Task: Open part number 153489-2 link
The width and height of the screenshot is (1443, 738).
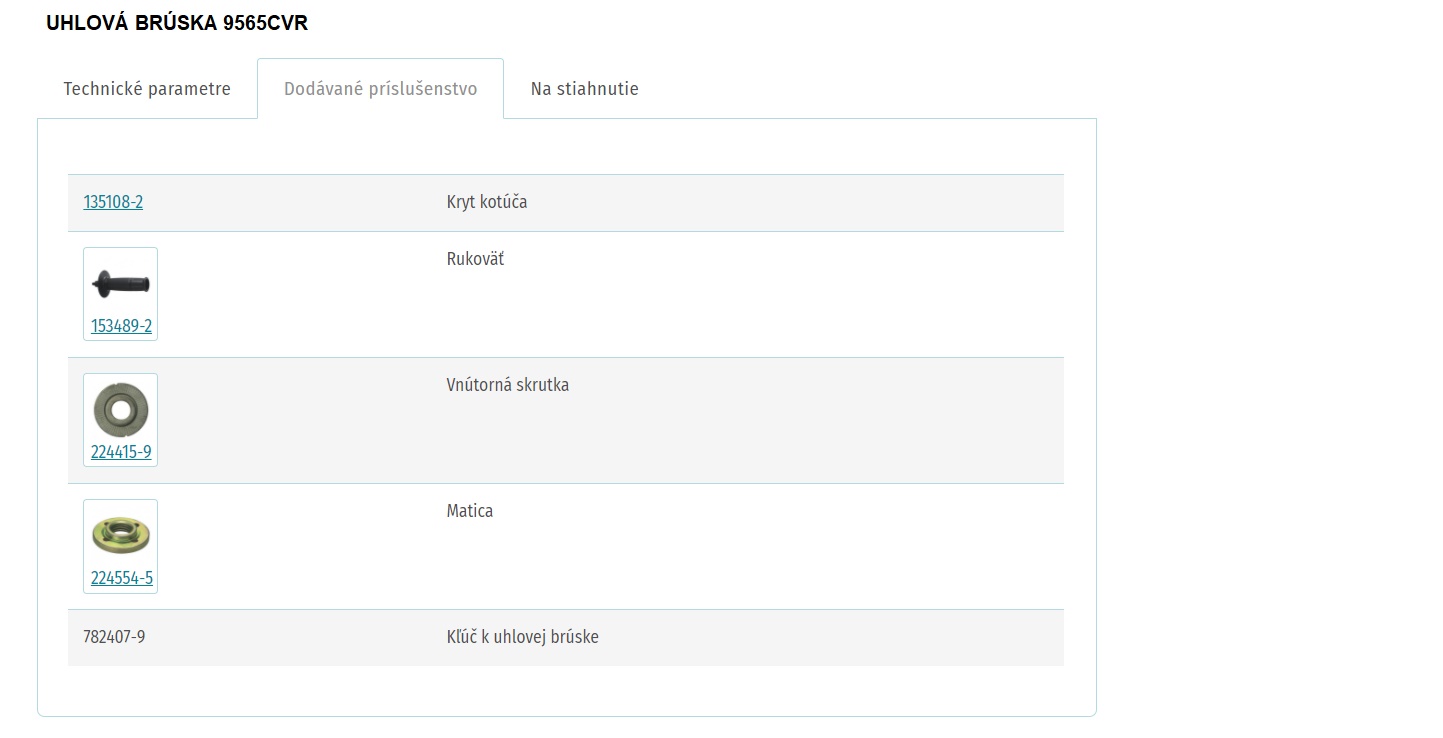Action: click(x=121, y=326)
